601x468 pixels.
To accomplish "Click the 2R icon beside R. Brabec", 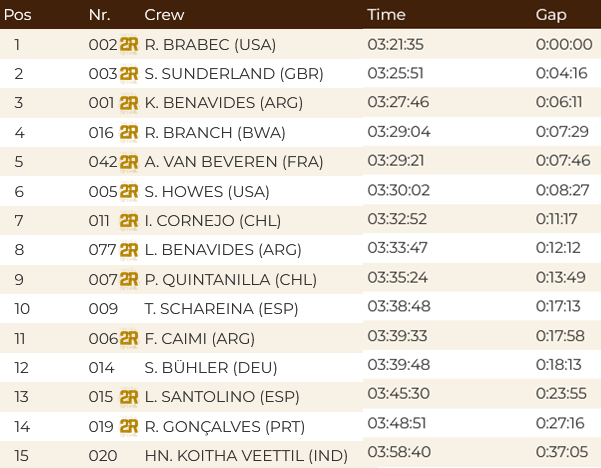I will [128, 45].
